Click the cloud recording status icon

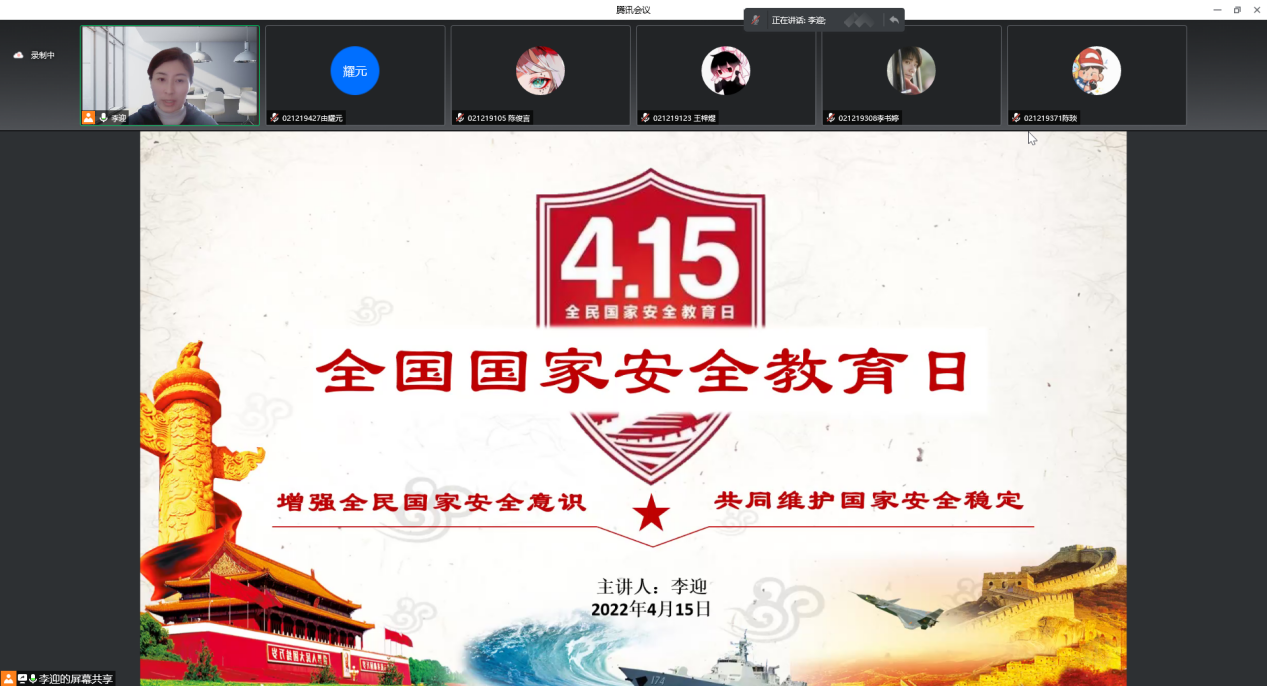click(18, 55)
